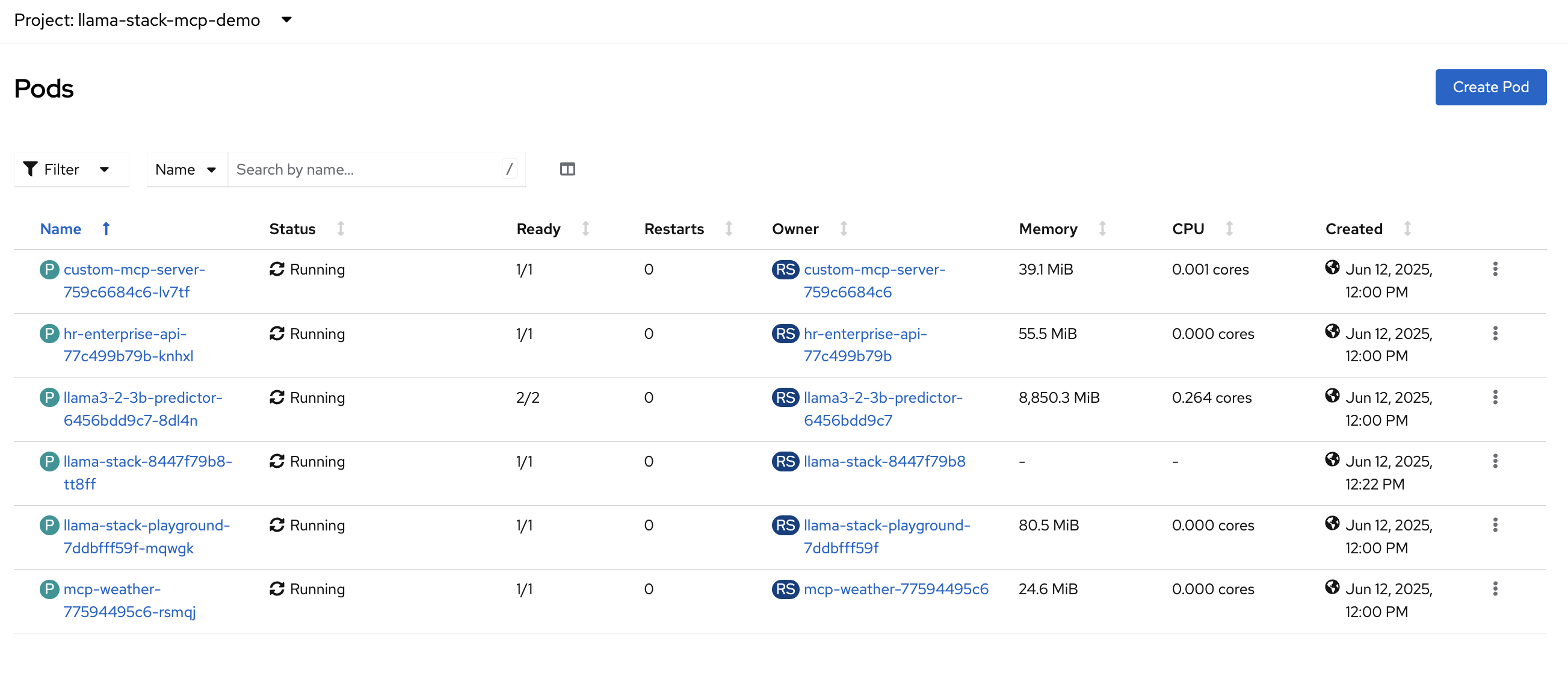
Task: Click P pod icon beside llama3-2-3b-predictor
Action: click(x=49, y=397)
